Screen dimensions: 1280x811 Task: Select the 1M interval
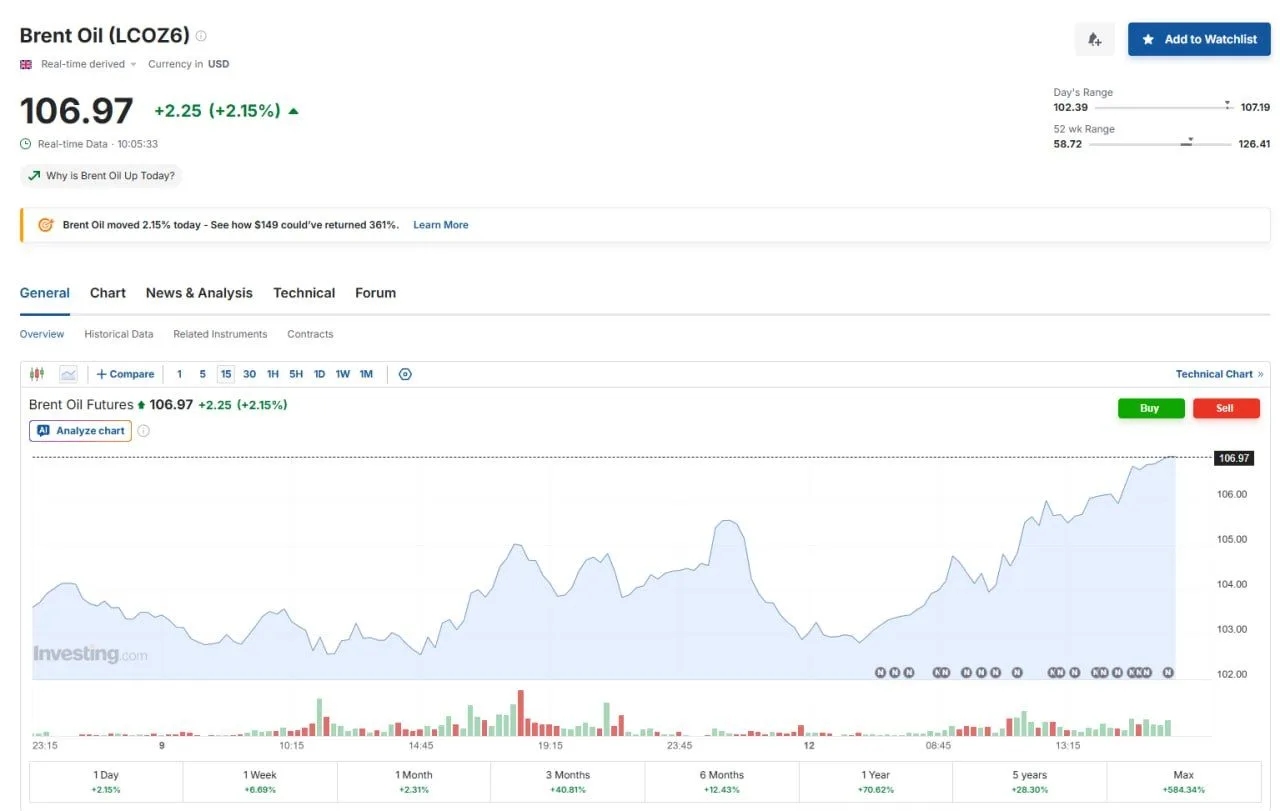click(x=366, y=374)
